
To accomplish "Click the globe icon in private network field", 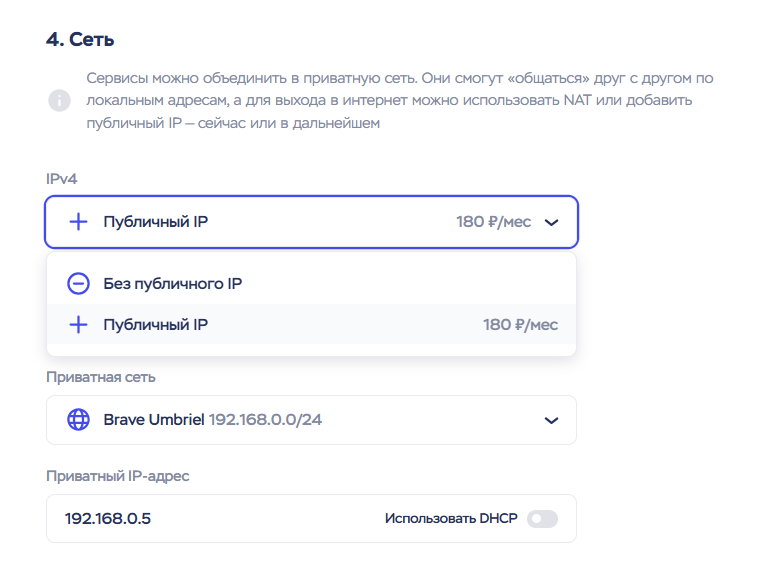I will (x=78, y=420).
